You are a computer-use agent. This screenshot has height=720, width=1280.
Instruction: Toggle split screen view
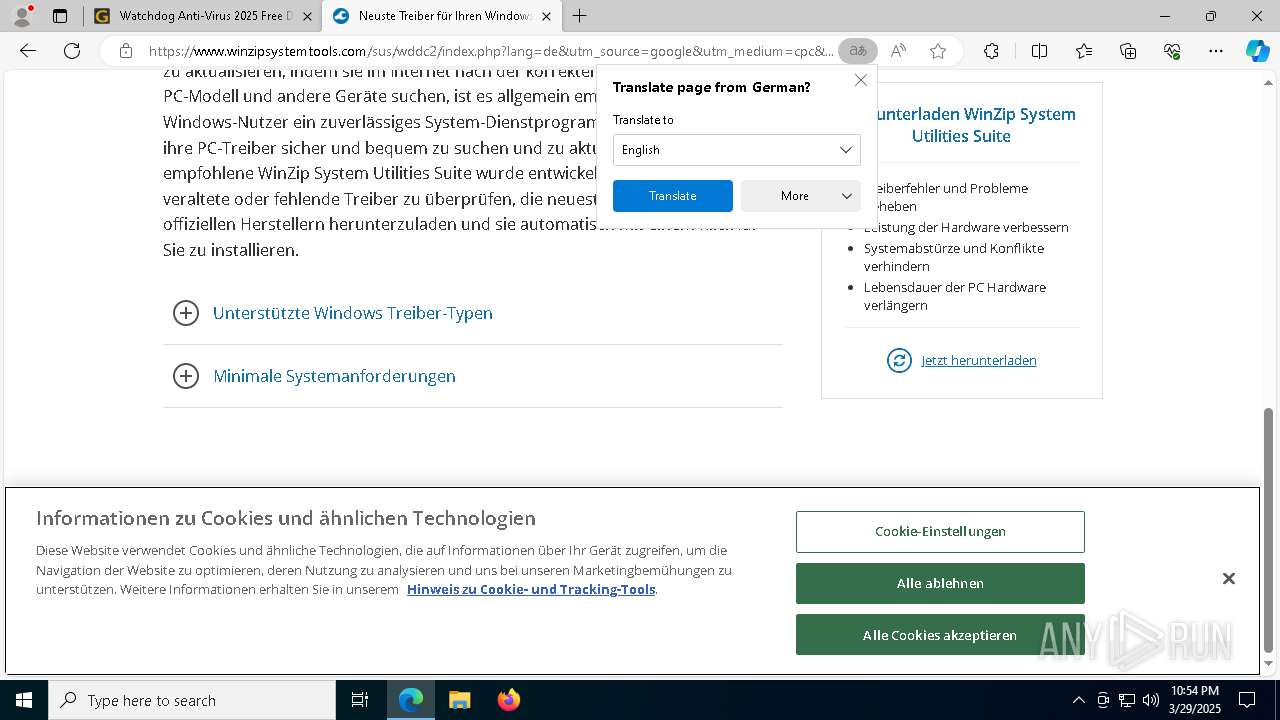point(1039,51)
